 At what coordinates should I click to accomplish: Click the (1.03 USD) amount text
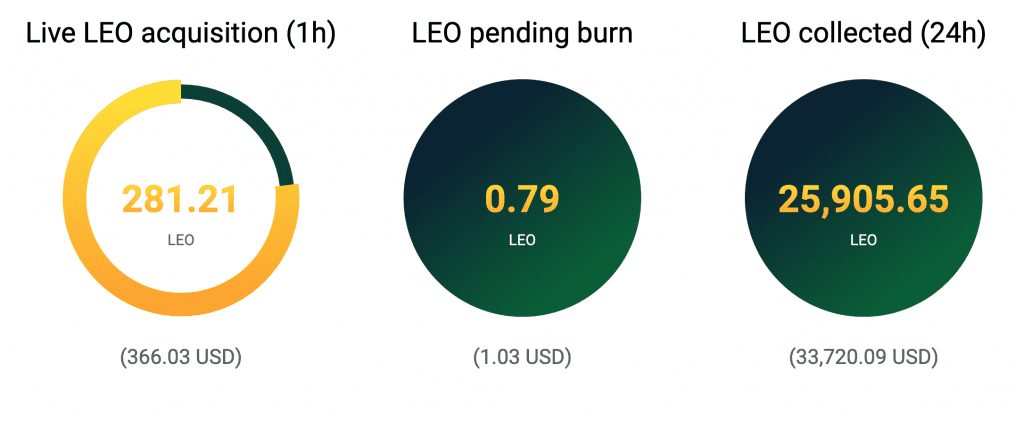(522, 357)
